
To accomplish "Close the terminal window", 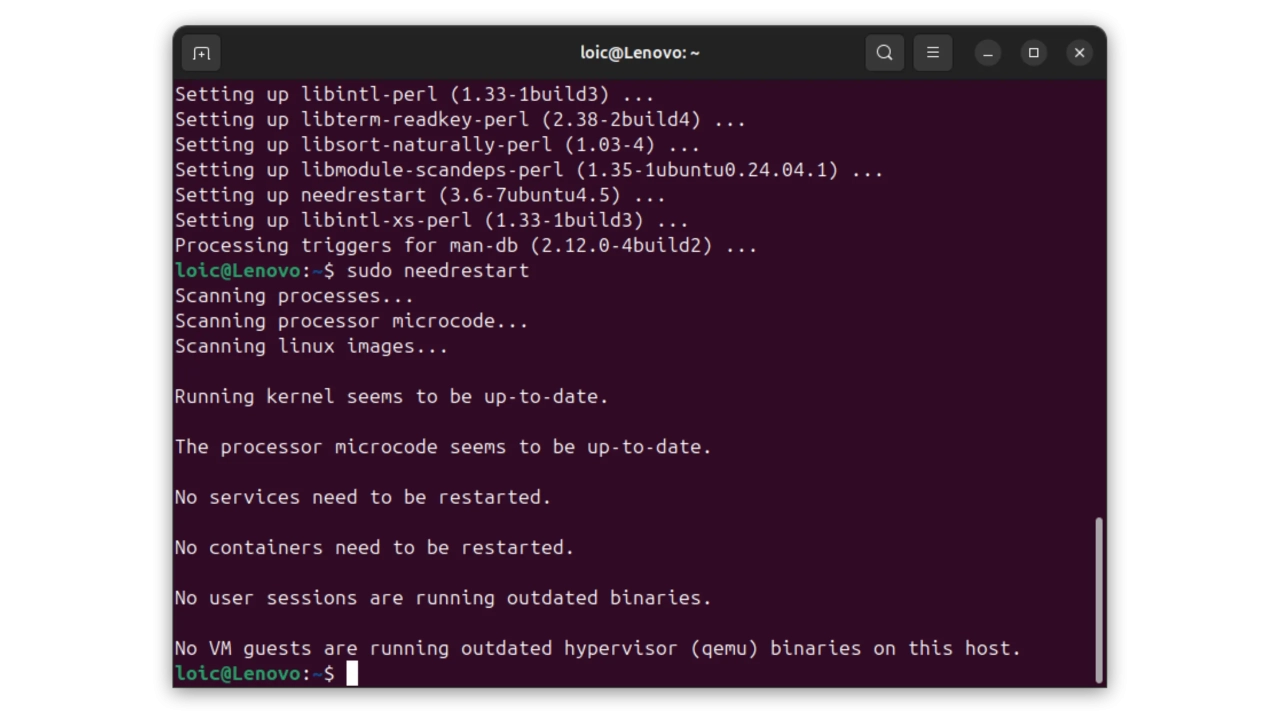I will tap(1079, 53).
